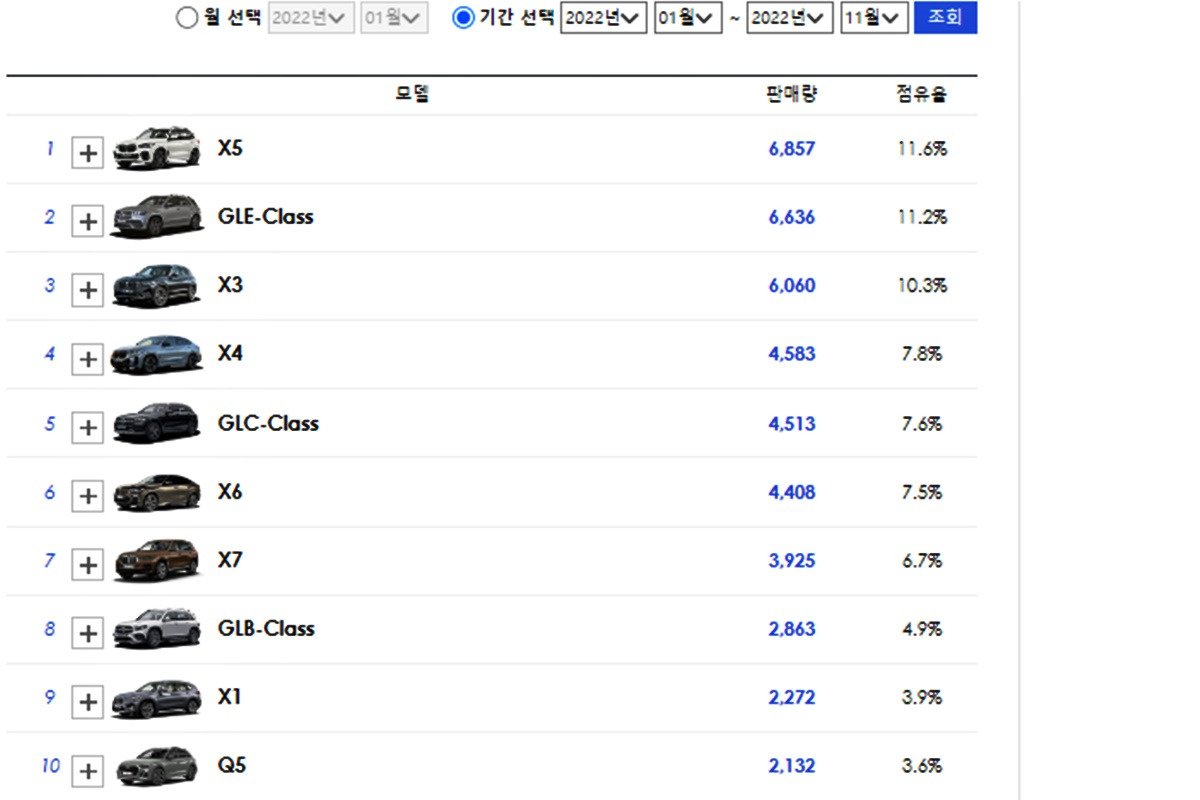Viewport: 1200px width, 800px height.
Task: Click the 11.2% market share value
Action: tap(922, 217)
